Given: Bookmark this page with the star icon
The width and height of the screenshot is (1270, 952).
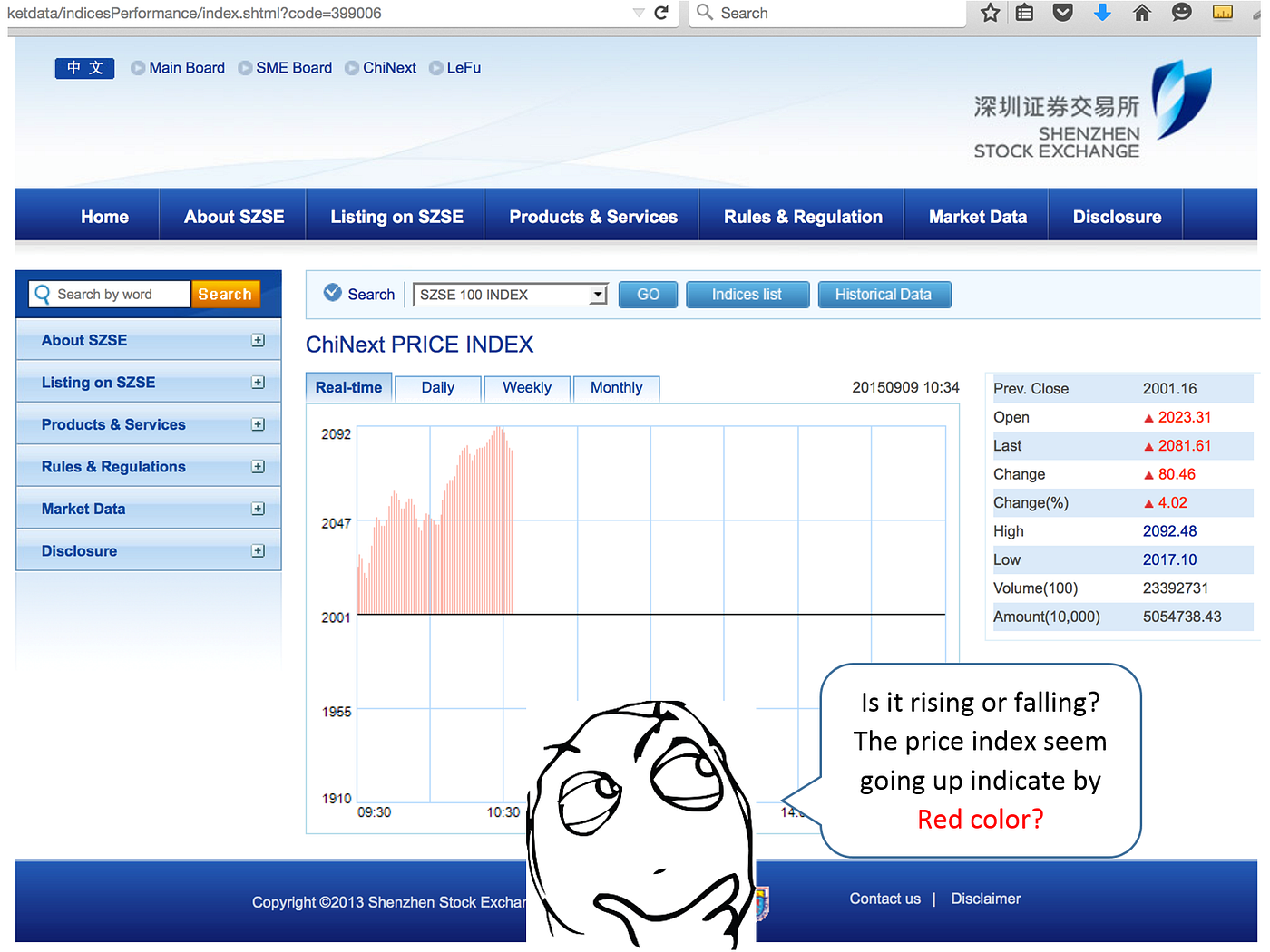Looking at the screenshot, I should [x=990, y=13].
